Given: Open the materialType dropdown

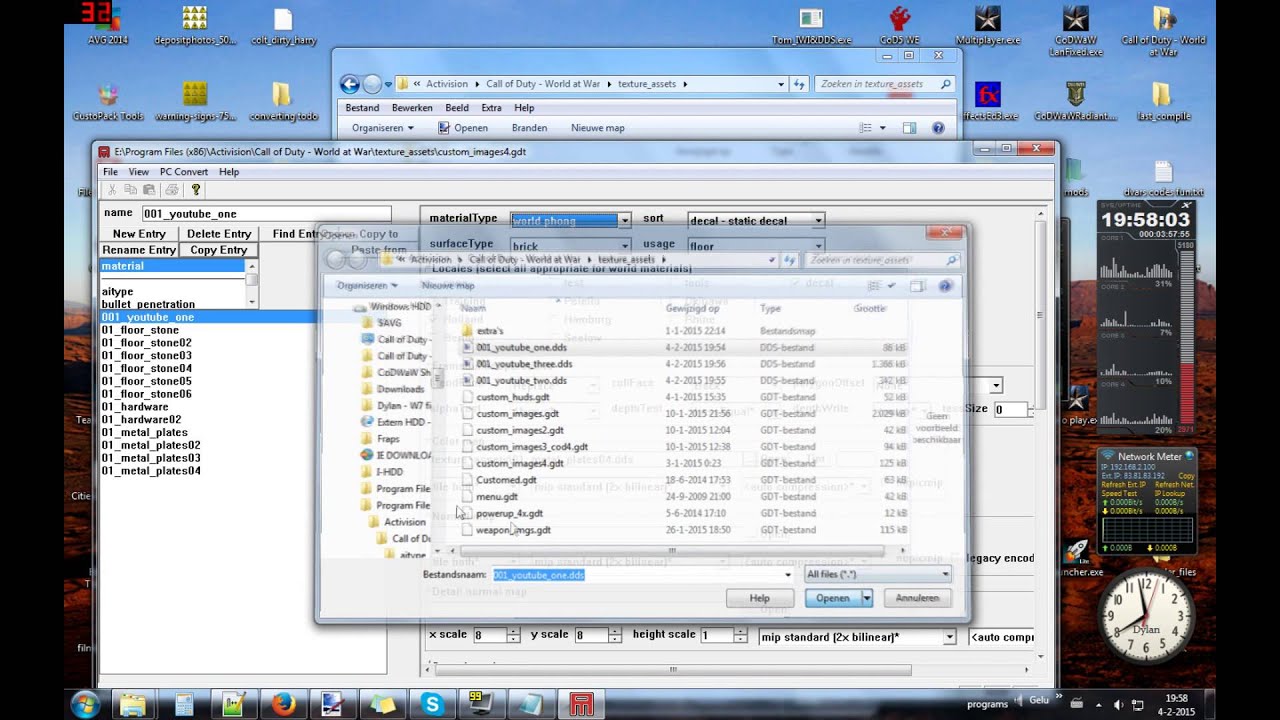Looking at the screenshot, I should point(624,220).
